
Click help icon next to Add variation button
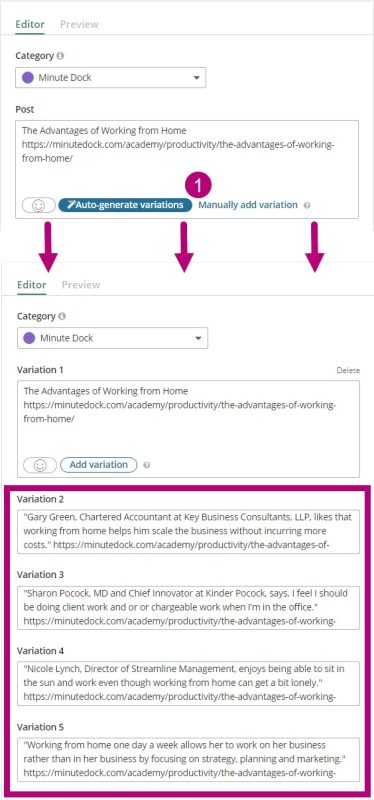tap(146, 465)
